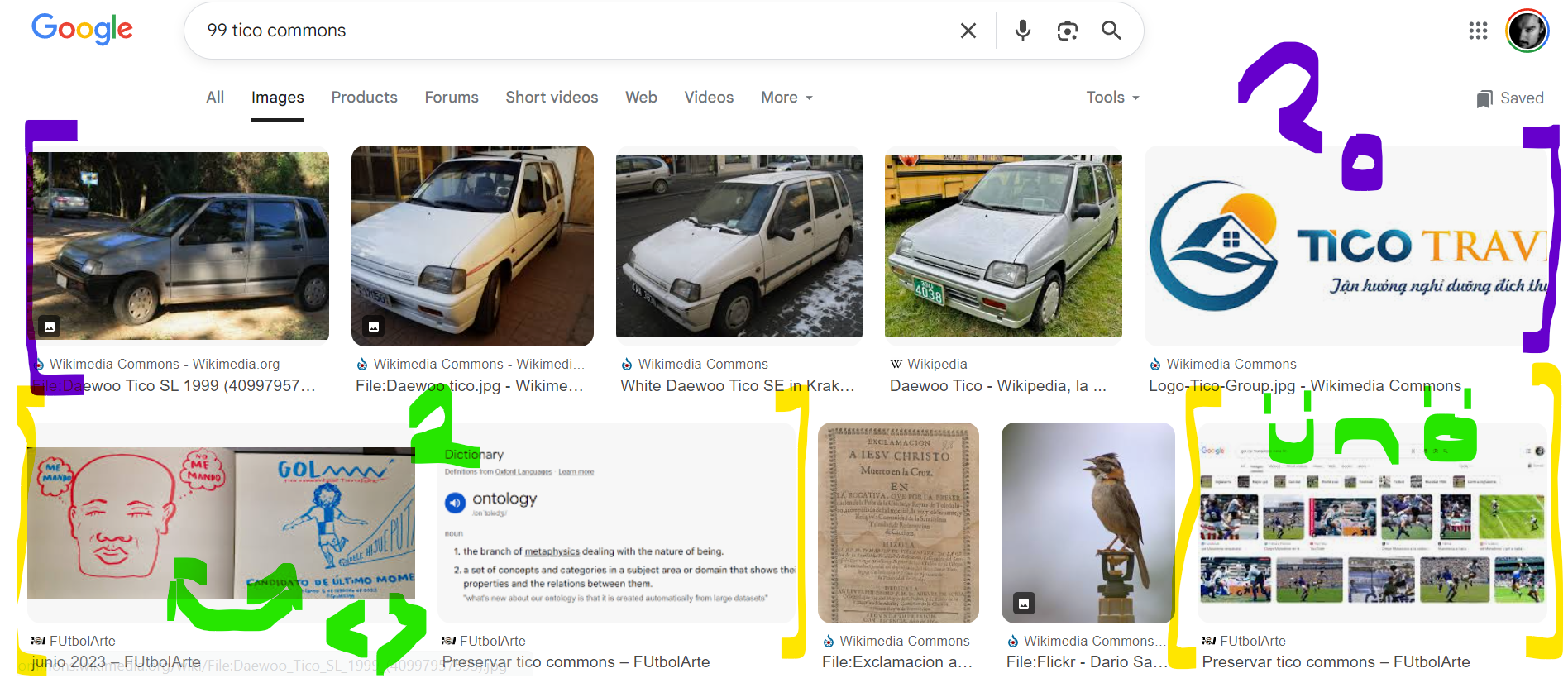Clear the search box text

pos(968,31)
